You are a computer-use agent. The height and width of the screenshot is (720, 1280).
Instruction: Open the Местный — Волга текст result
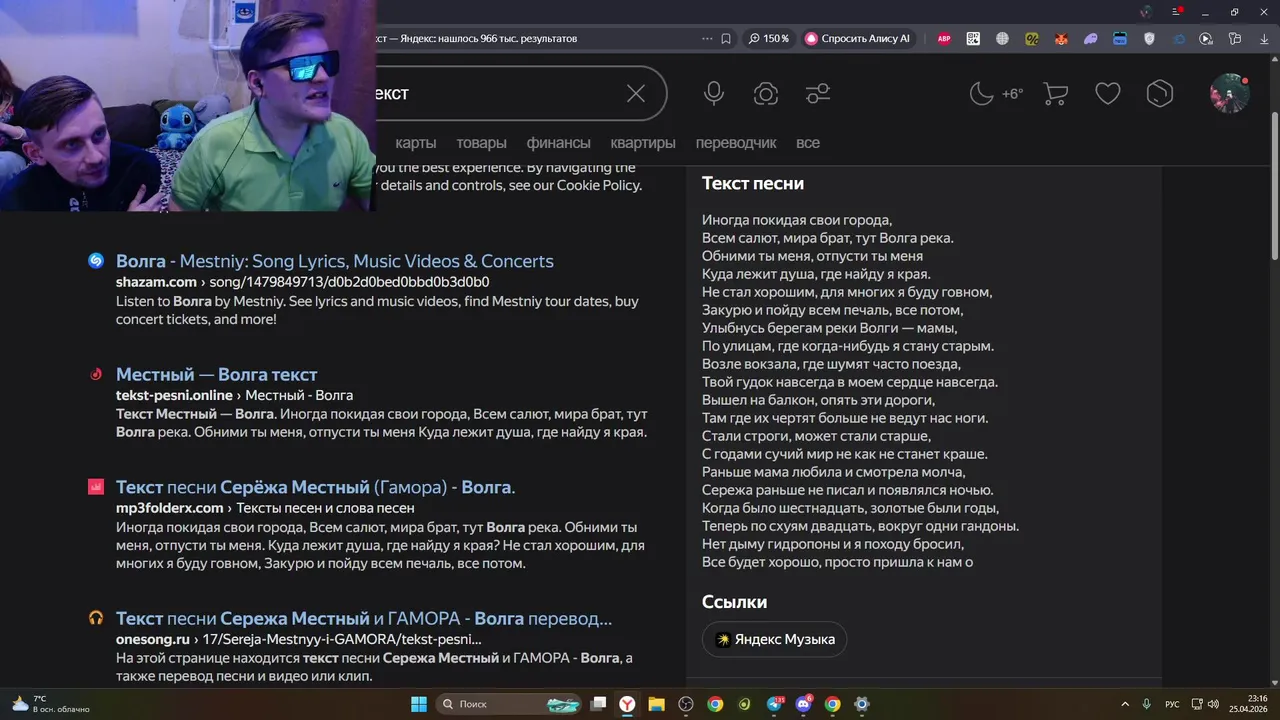[x=216, y=375]
